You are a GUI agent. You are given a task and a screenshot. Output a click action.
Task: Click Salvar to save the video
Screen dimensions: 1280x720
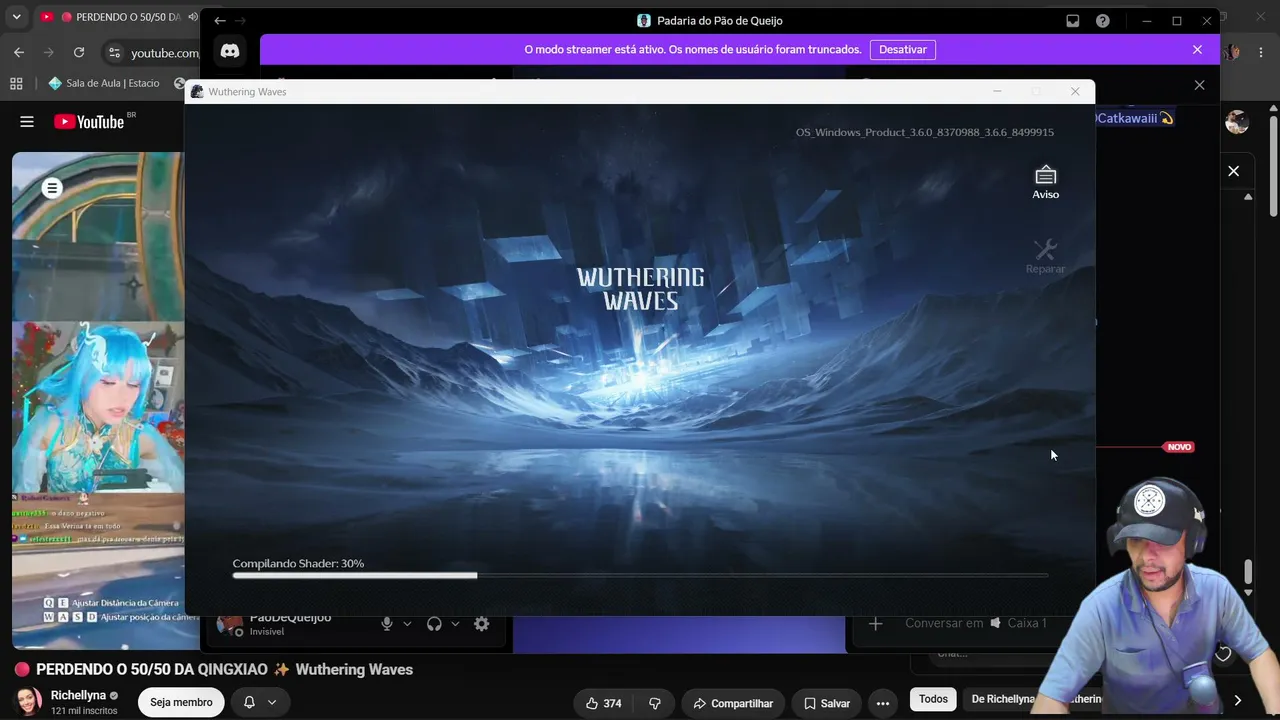tap(826, 703)
